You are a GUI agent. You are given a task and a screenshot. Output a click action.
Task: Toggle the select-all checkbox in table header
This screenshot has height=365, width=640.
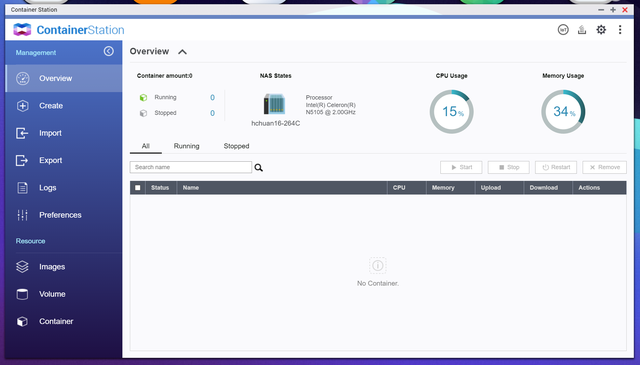point(138,188)
